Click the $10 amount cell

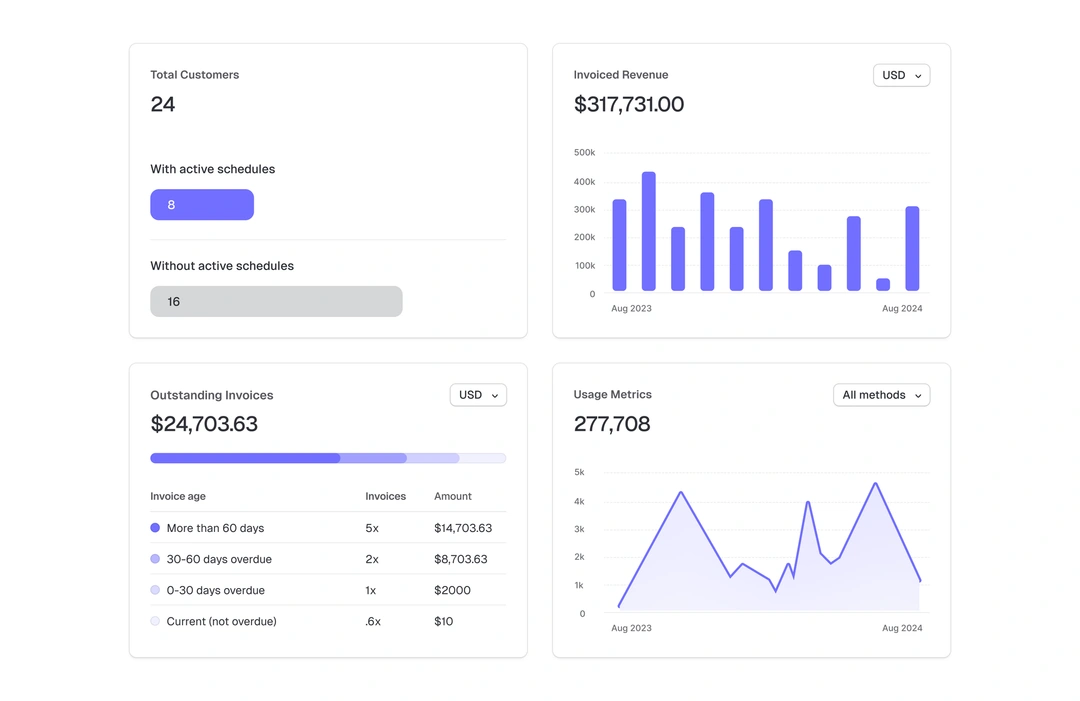444,621
